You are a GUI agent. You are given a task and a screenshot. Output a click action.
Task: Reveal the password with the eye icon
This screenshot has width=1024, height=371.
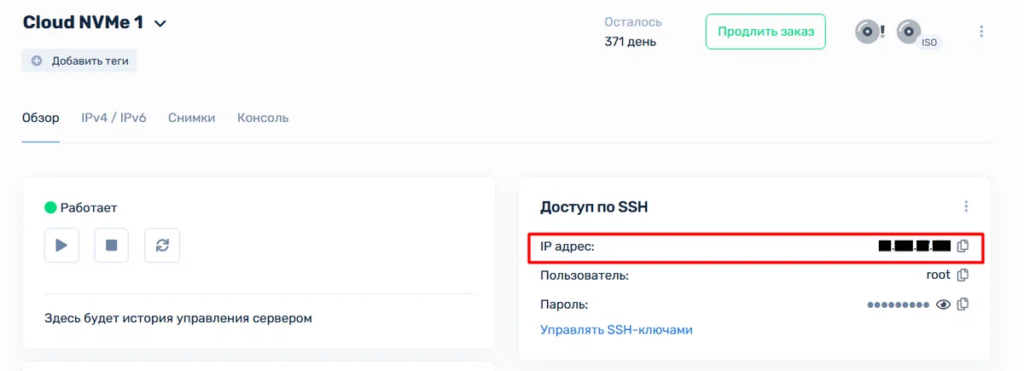point(942,304)
